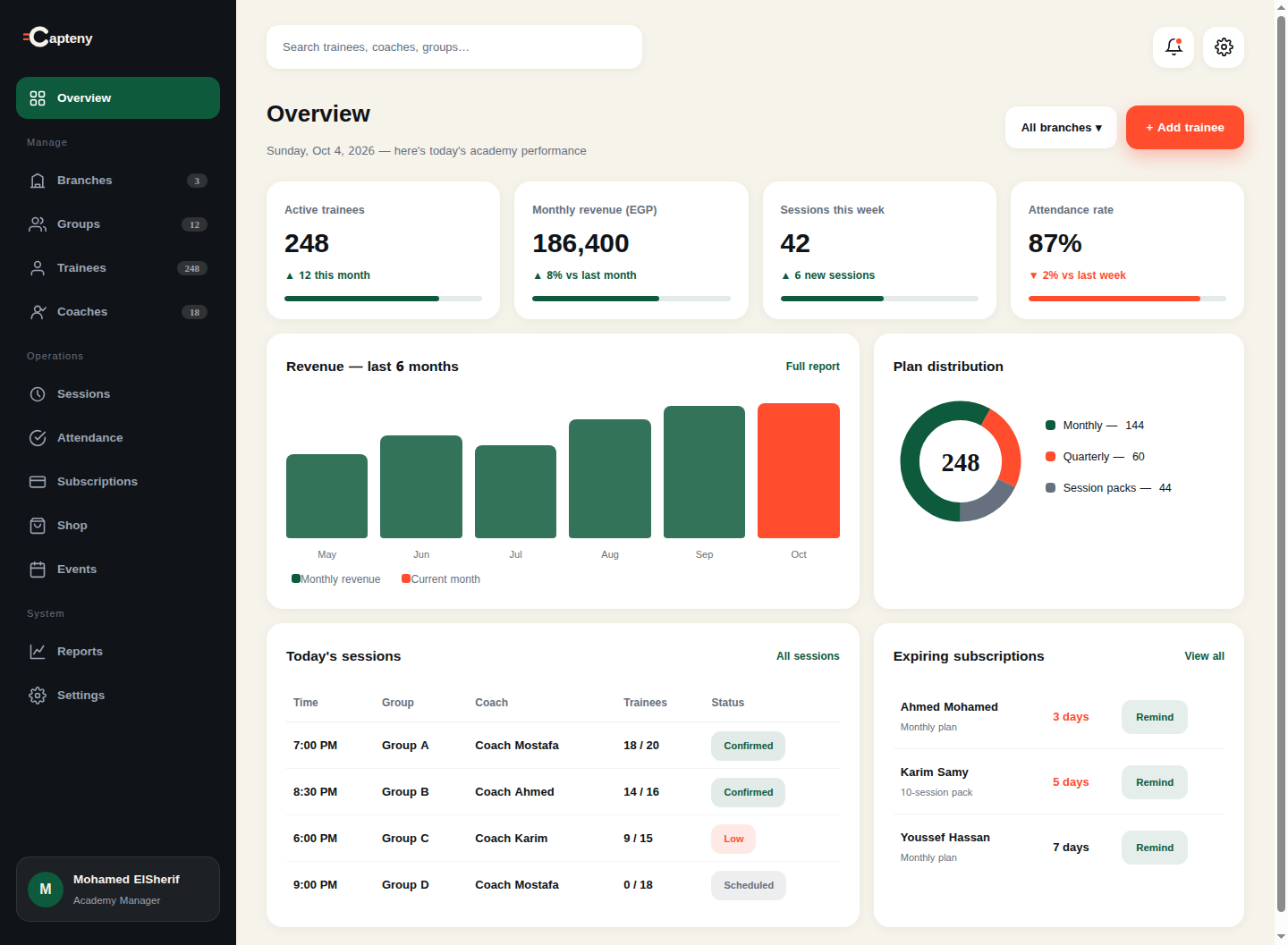Open the Mohamed ElSherif profile card

point(118,890)
